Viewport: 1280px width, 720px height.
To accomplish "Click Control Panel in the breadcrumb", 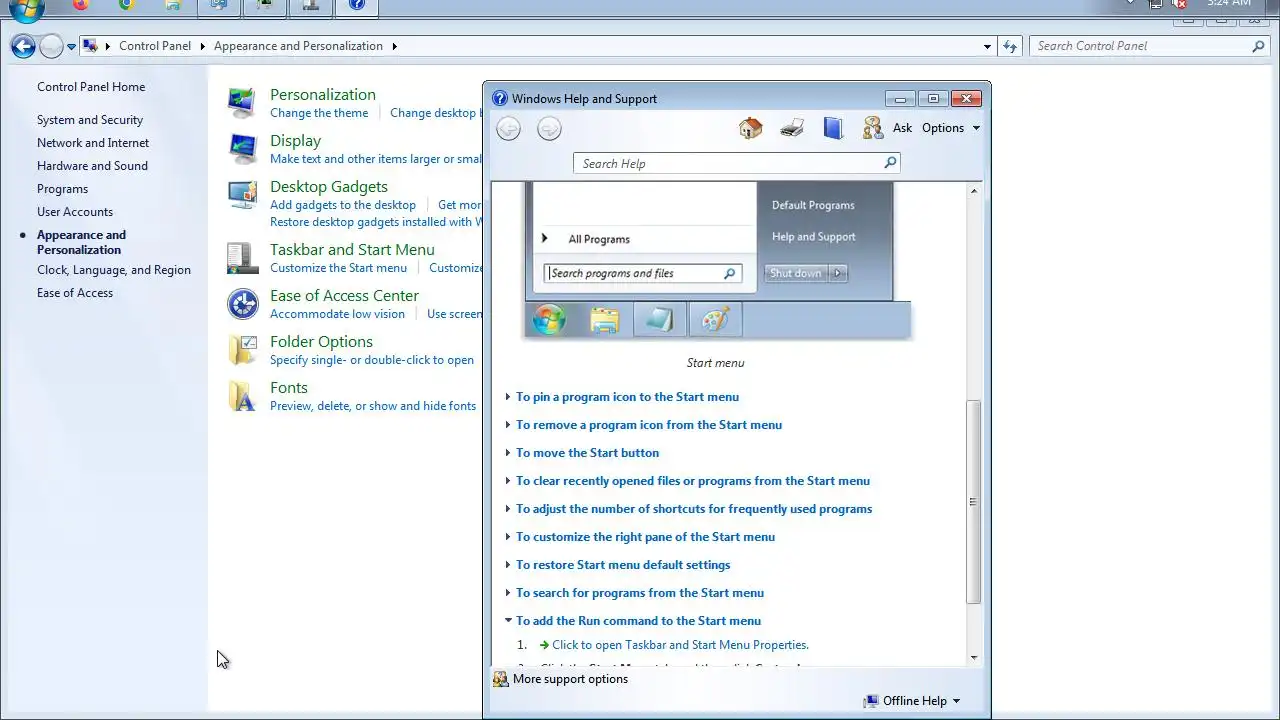I will click(155, 46).
